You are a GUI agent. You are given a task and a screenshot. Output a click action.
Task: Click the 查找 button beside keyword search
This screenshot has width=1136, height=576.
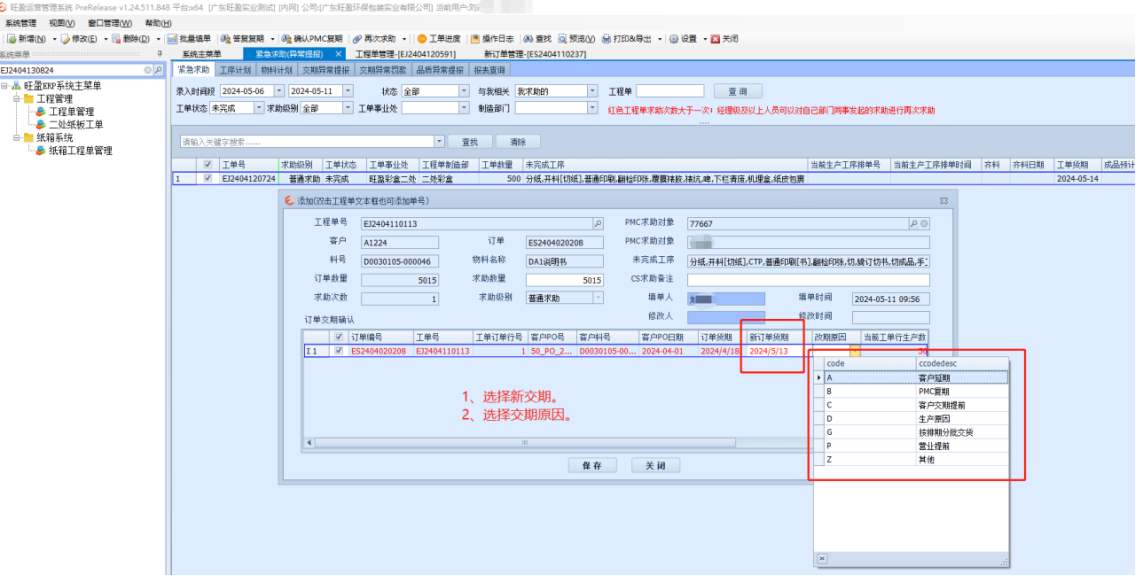click(470, 141)
